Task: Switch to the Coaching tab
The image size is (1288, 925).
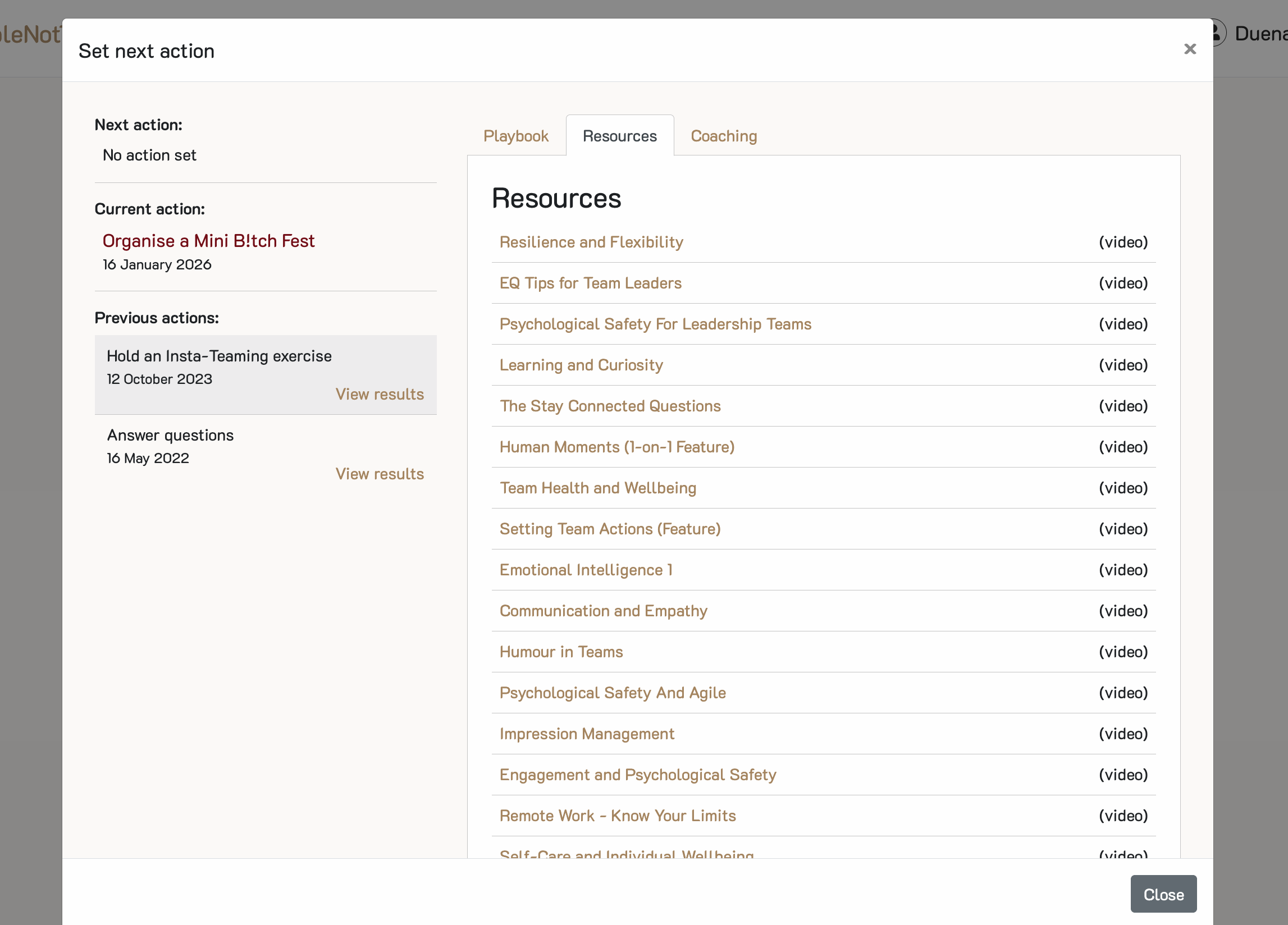Action: click(724, 136)
